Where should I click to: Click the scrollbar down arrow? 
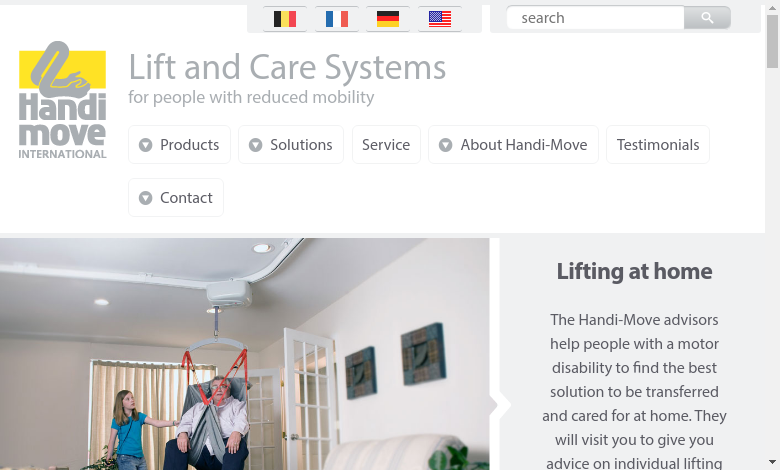[x=772, y=462]
